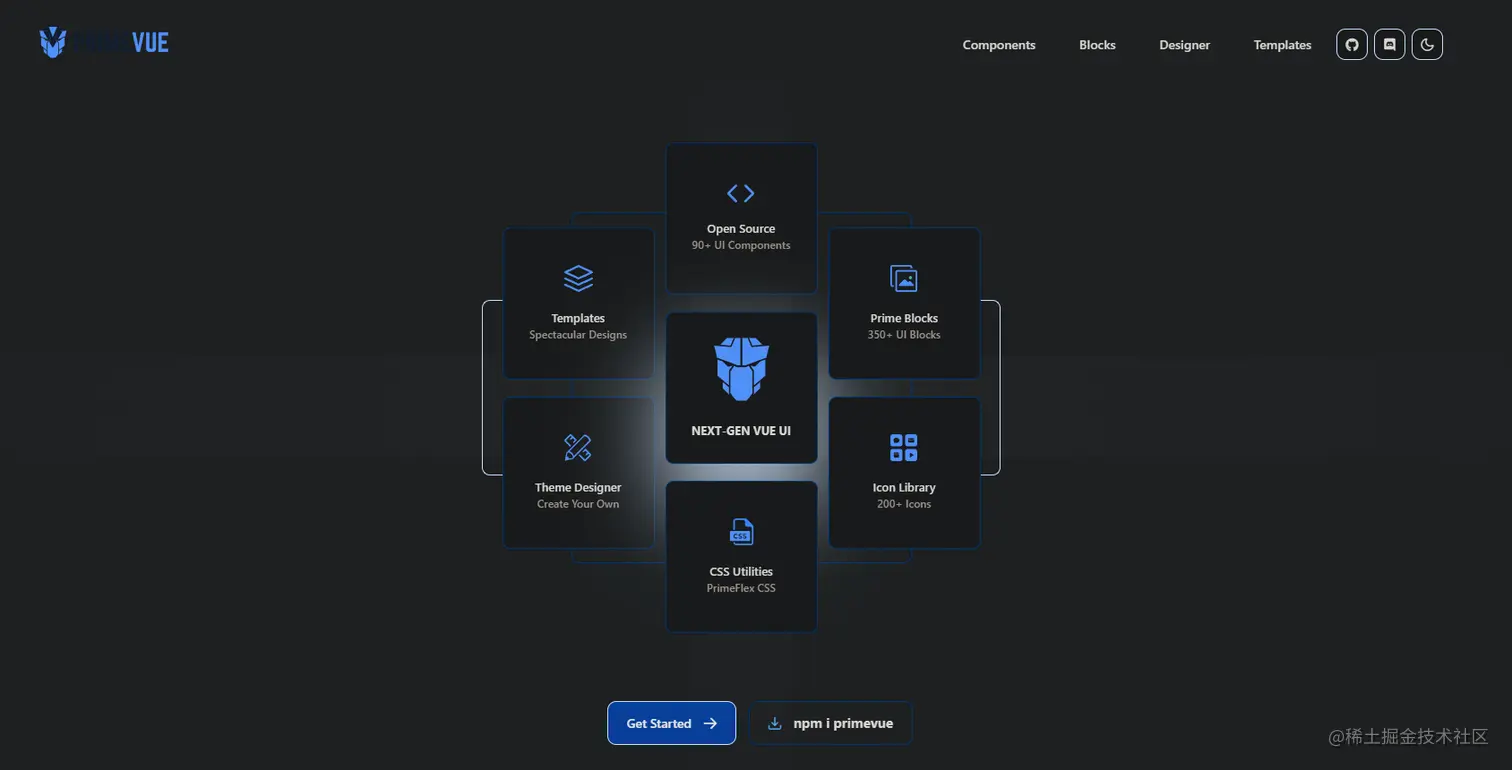The width and height of the screenshot is (1512, 770).
Task: Click the CSS file icon
Action: coord(741,531)
